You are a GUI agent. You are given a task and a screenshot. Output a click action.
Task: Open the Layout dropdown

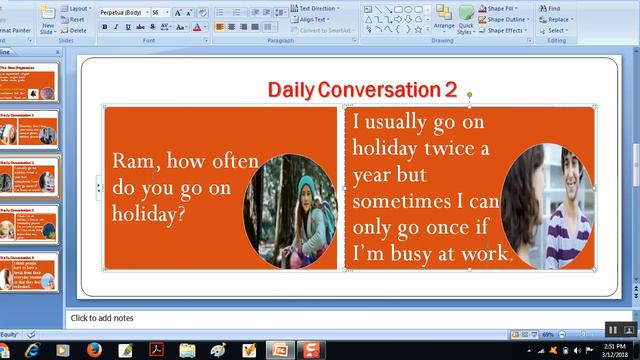click(76, 8)
